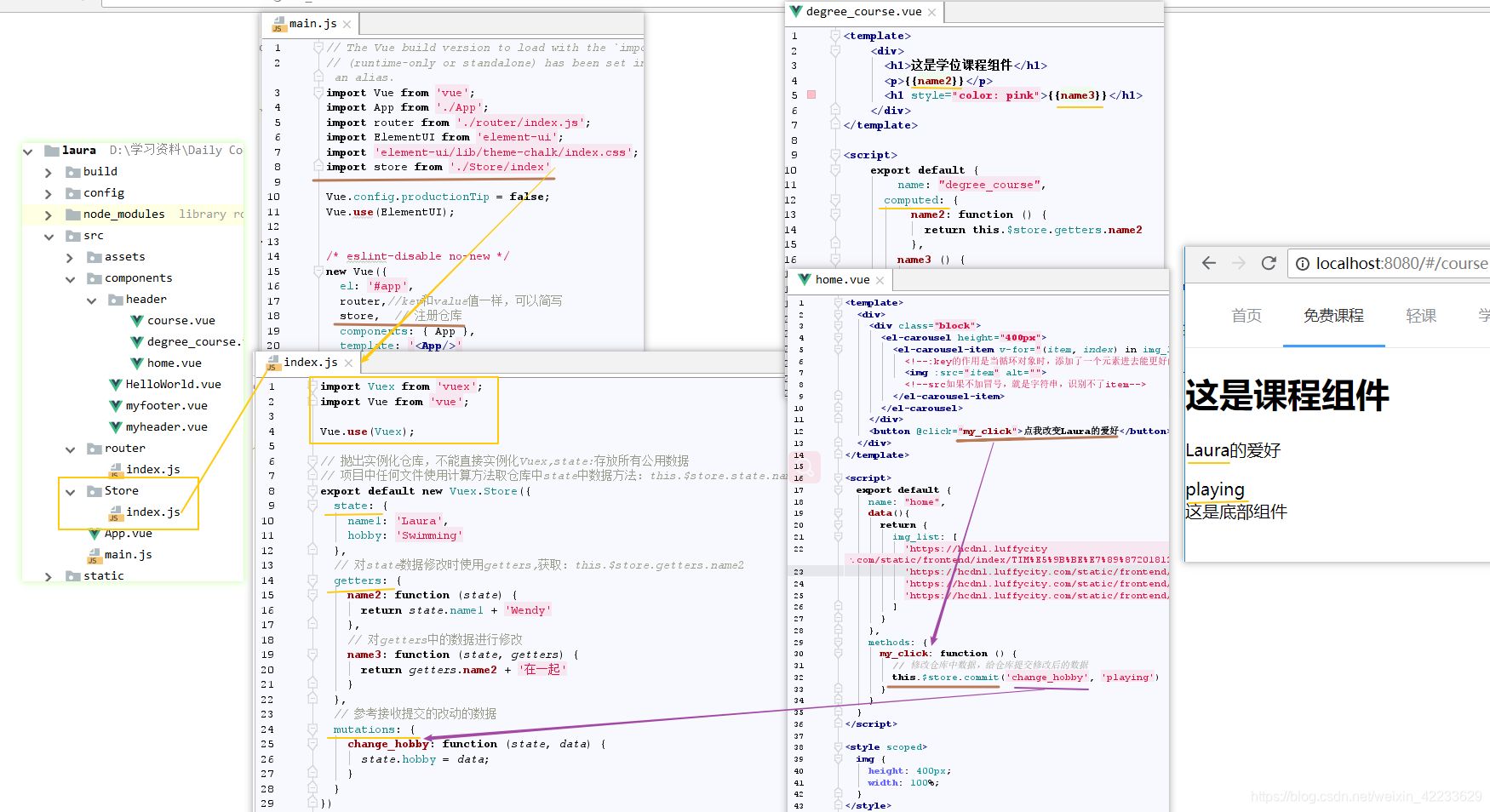Screen dimensions: 1490x812
Task: Collapse the src folder
Action: tap(49, 237)
